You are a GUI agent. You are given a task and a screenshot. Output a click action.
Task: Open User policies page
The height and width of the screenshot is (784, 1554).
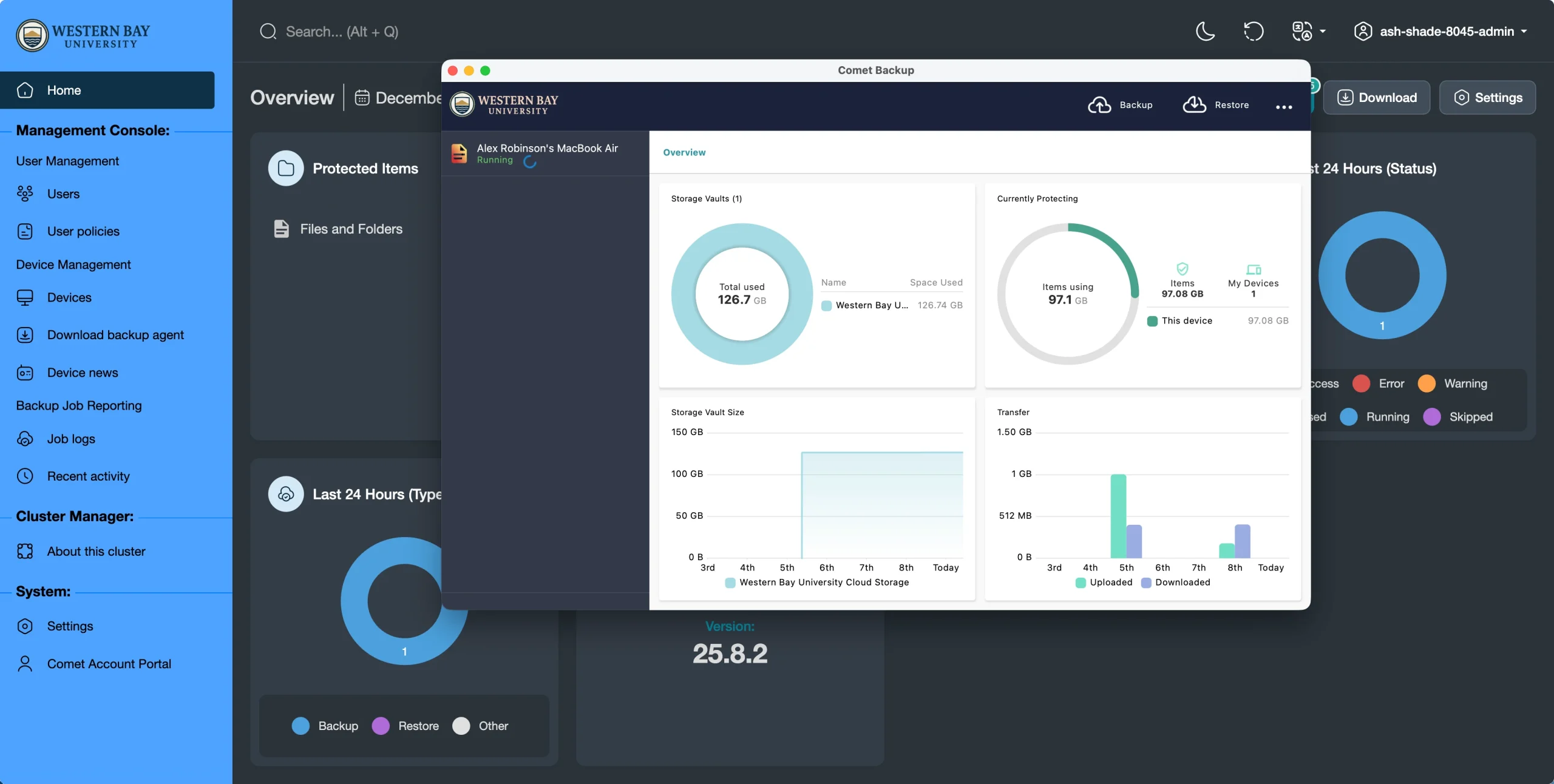pyautogui.click(x=83, y=231)
